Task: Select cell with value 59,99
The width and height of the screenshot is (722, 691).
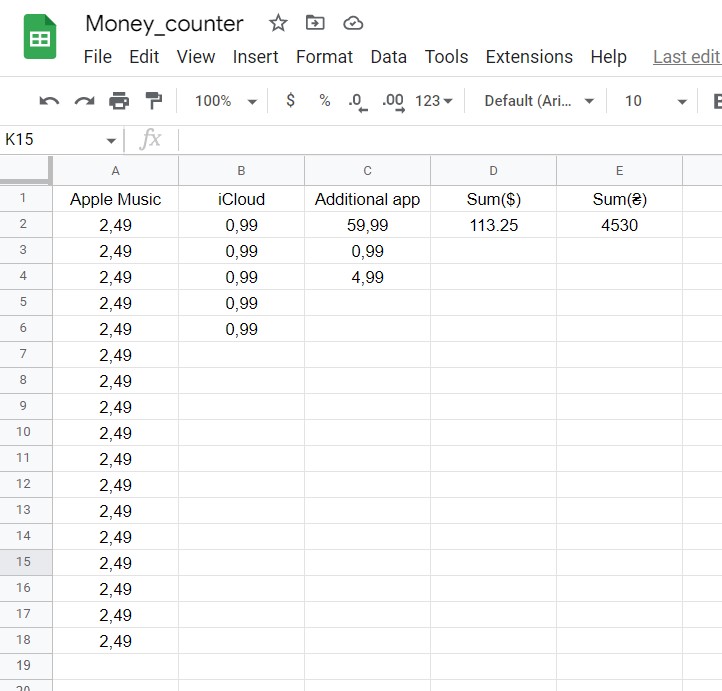Action: pyautogui.click(x=367, y=225)
